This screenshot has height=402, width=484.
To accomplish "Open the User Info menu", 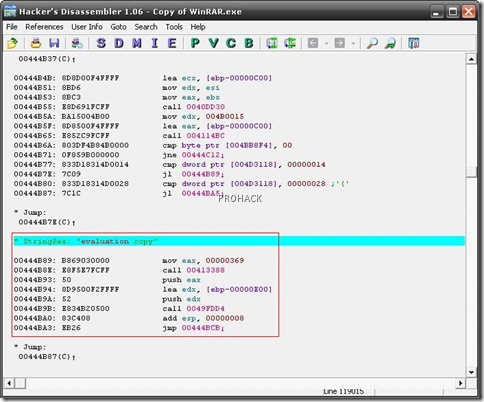I will pyautogui.click(x=87, y=27).
